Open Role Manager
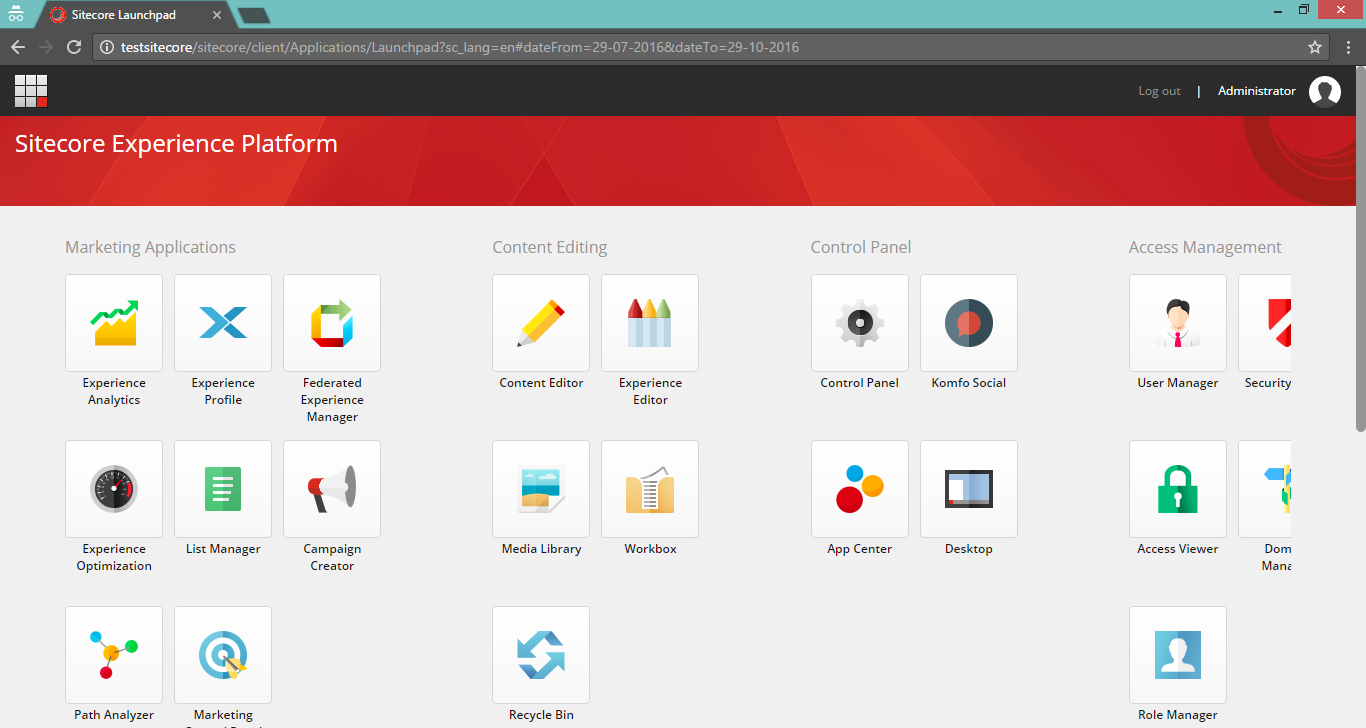1366x728 pixels. pyautogui.click(x=1178, y=655)
